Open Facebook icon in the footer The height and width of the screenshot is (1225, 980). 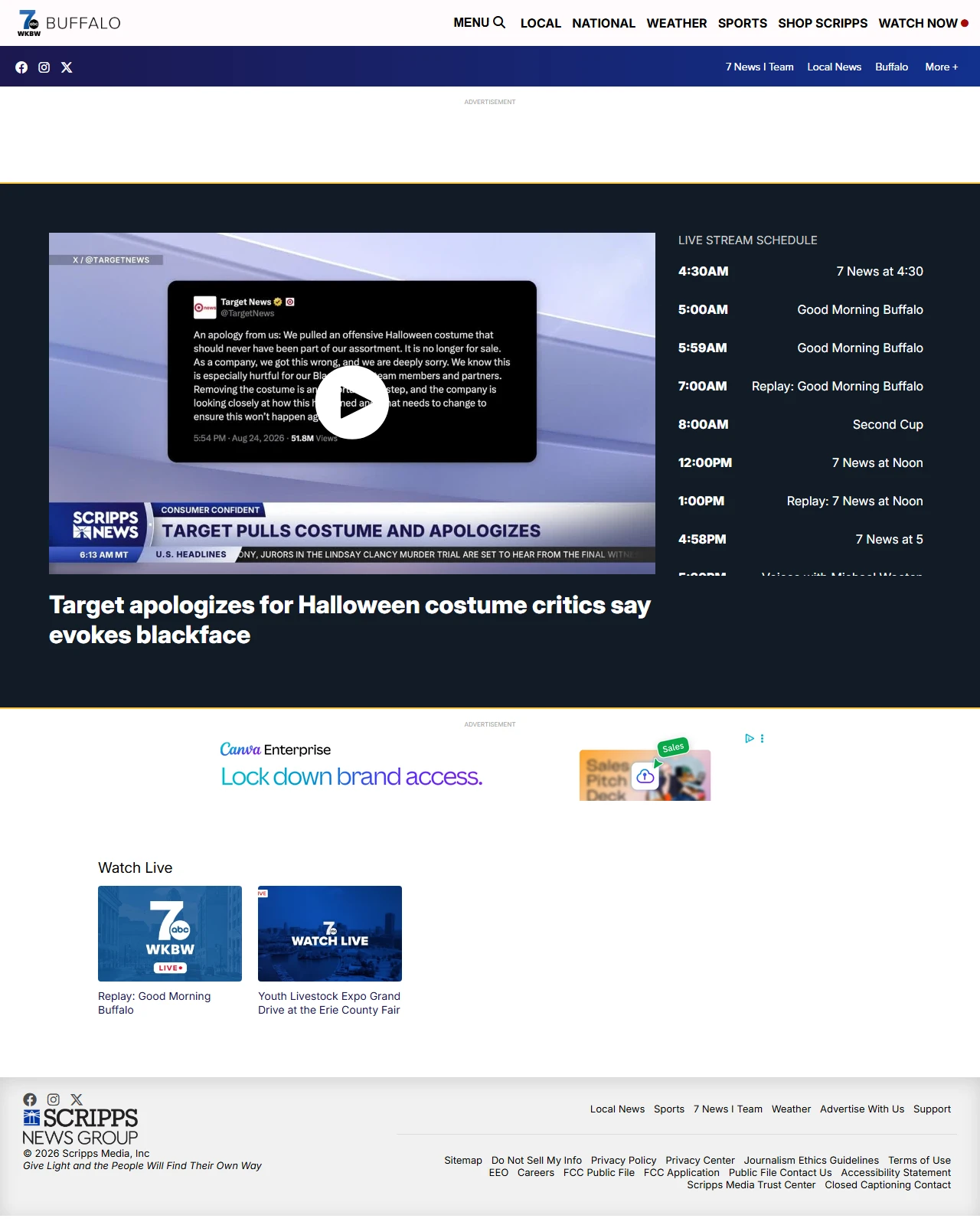[x=30, y=1099]
